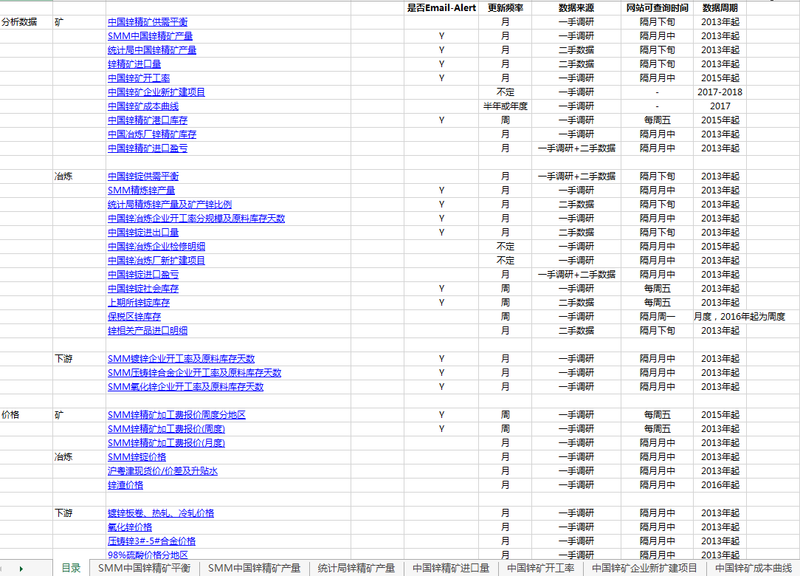
Task: Open the 锌相关产品进口明细 link
Action: coord(147,331)
